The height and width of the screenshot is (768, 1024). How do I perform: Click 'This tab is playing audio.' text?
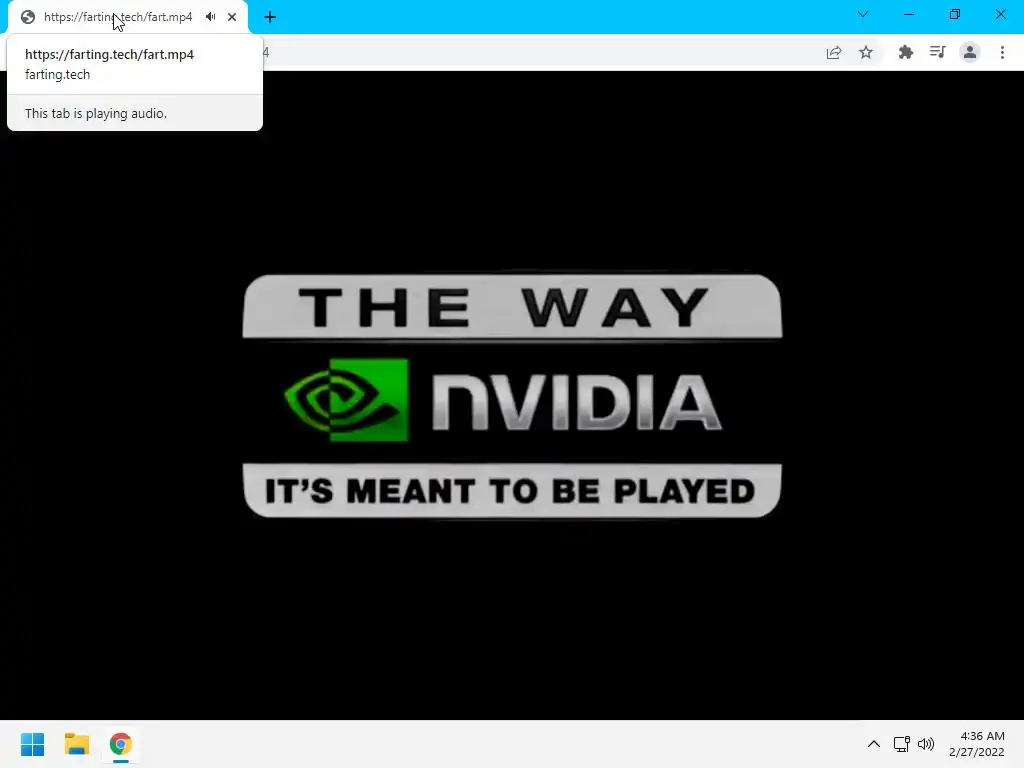coord(96,114)
